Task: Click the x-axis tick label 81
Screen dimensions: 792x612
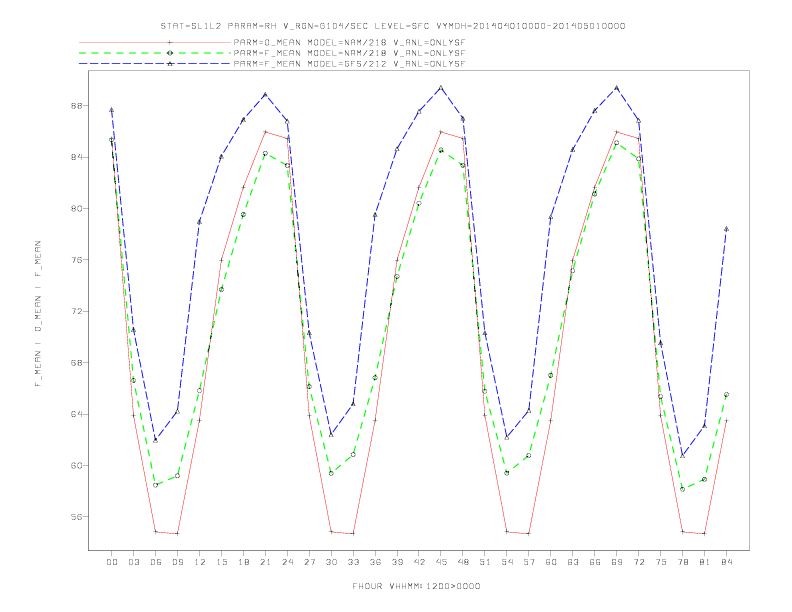Action: click(x=705, y=562)
